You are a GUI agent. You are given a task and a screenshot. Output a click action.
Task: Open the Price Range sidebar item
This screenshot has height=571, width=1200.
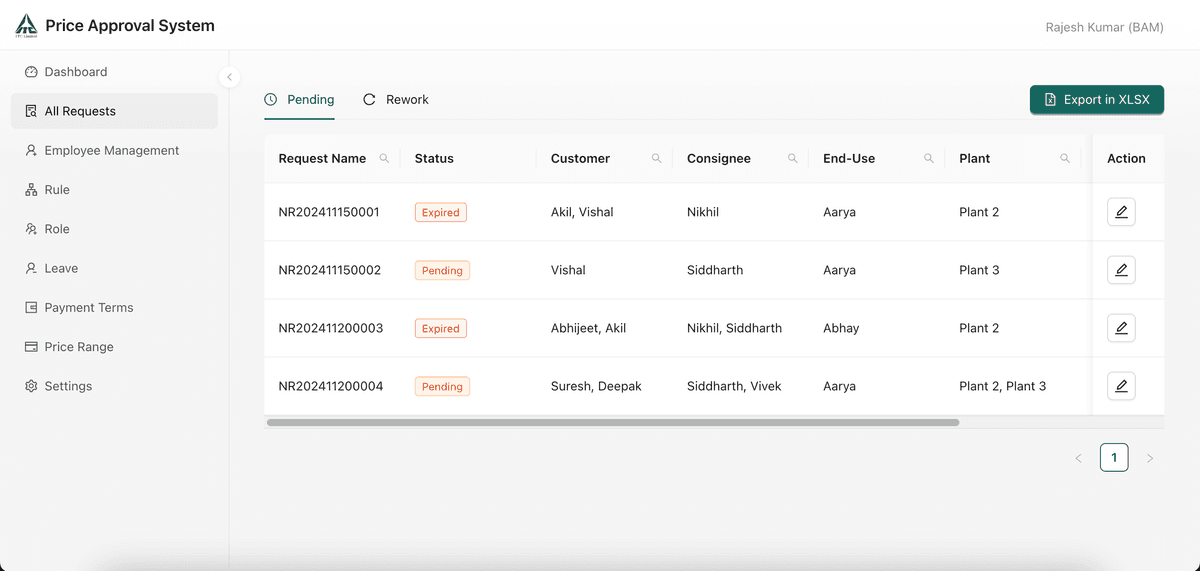tap(114, 347)
